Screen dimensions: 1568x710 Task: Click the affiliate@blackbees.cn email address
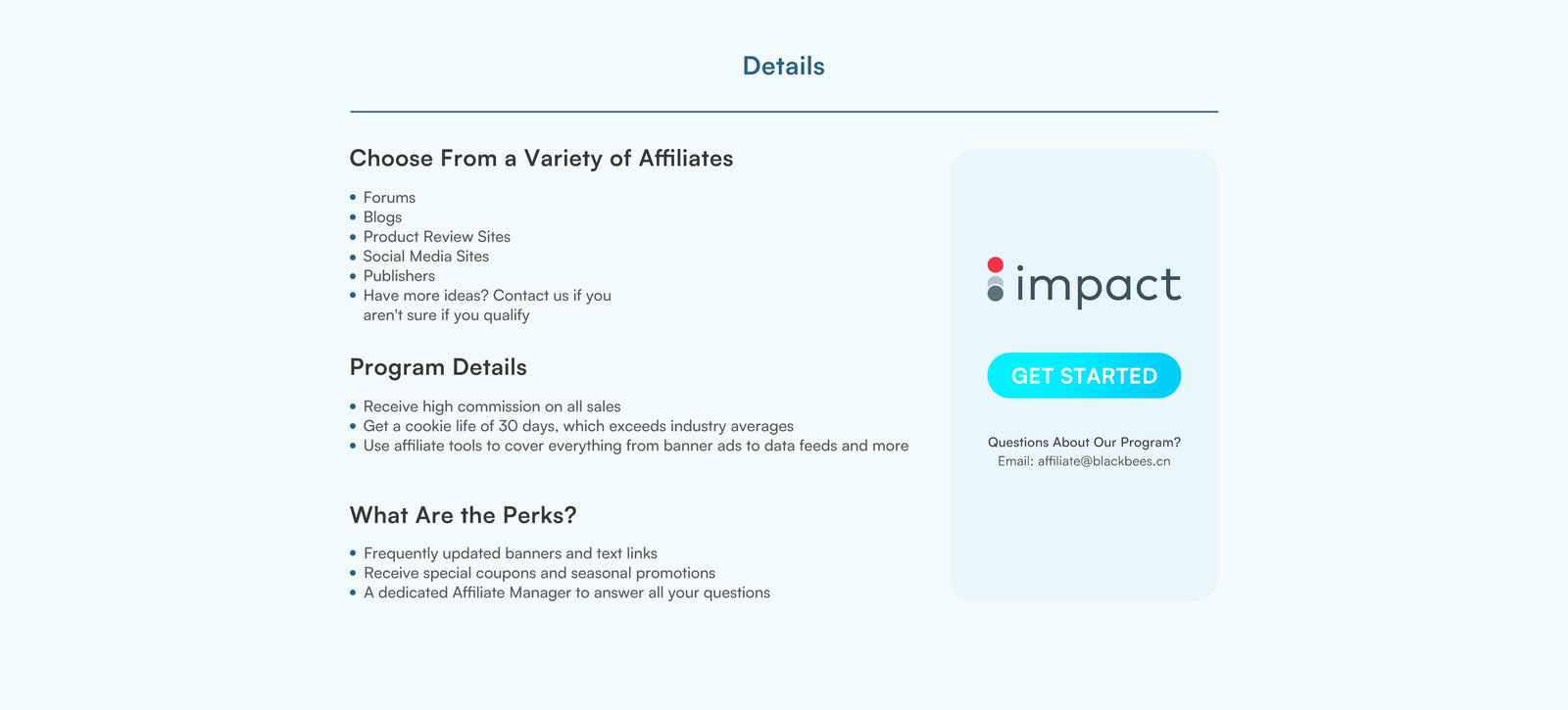[x=1103, y=461]
